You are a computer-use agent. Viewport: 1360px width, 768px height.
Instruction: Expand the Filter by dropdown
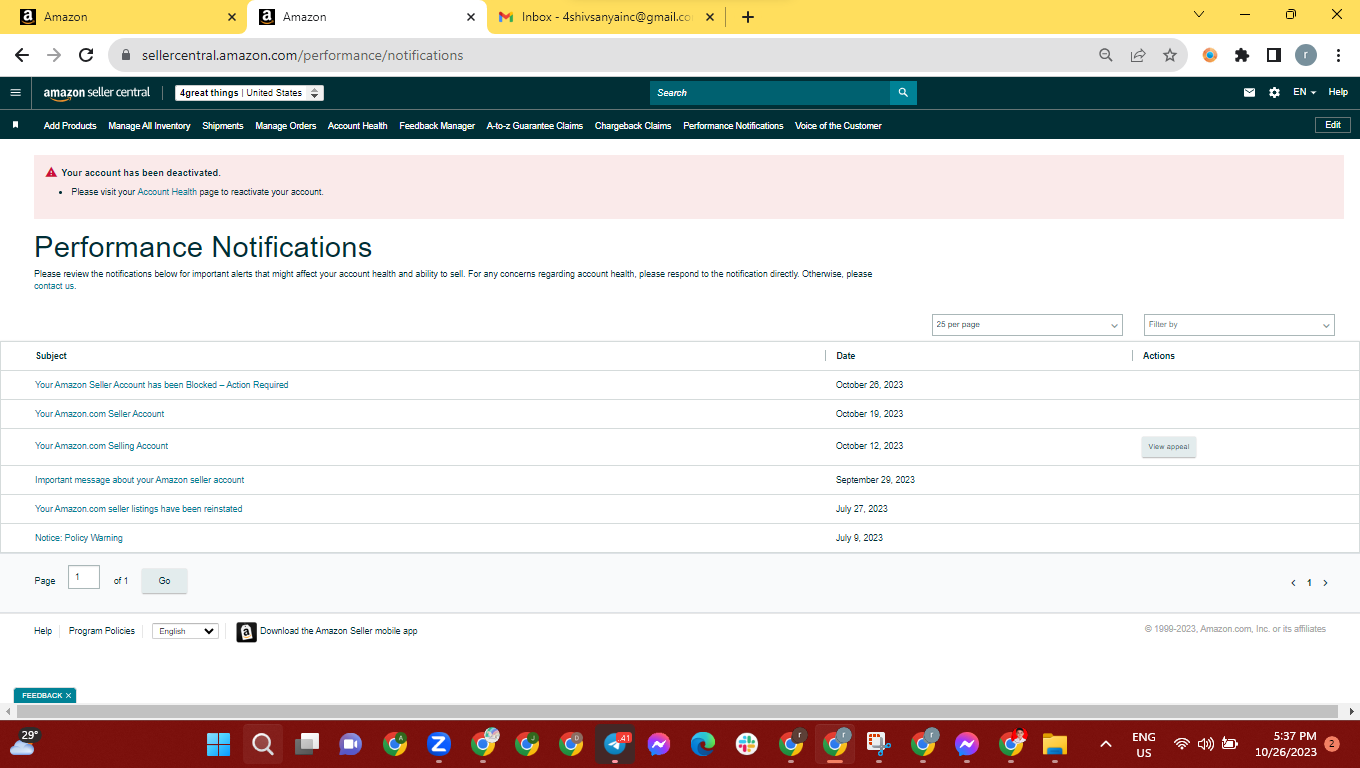[1240, 325]
